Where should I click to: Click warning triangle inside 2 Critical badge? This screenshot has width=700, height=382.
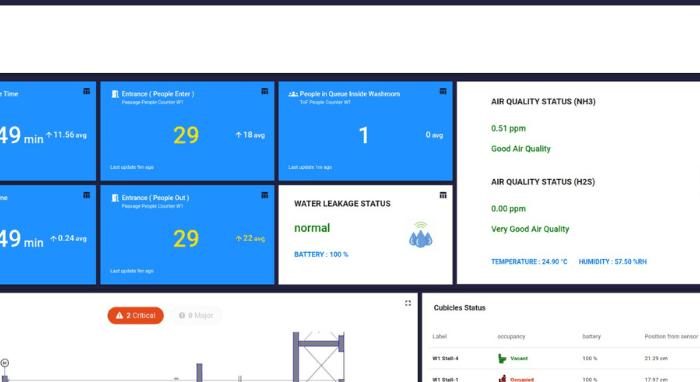(x=119, y=316)
